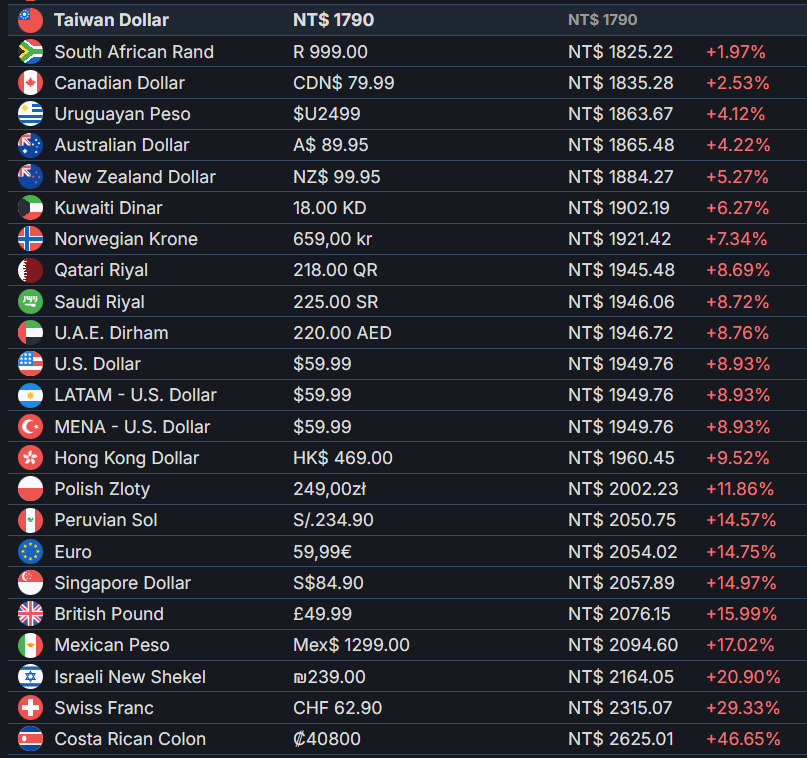Click the Taiwan flag icon

point(30,20)
